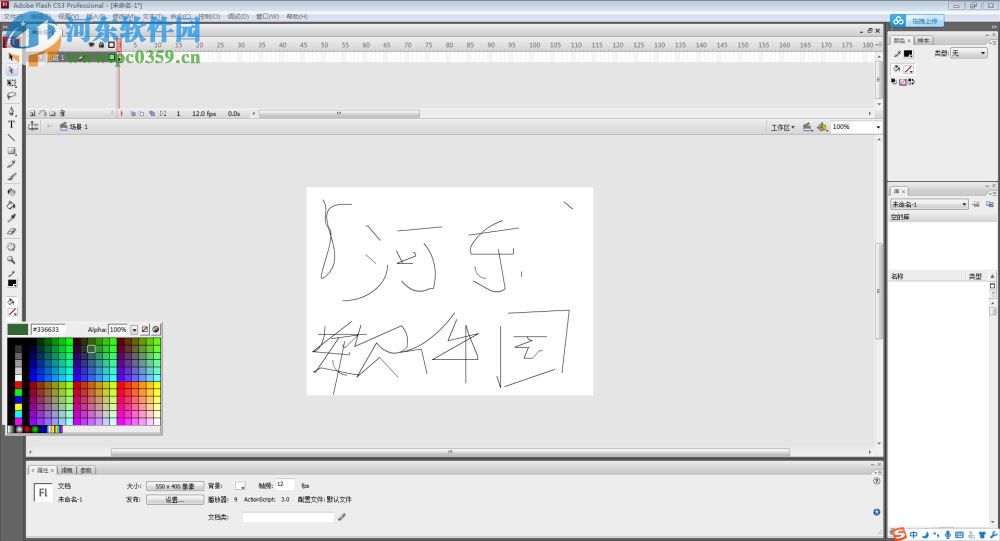The height and width of the screenshot is (541, 1000).
Task: Toggle the Onion Skin button
Action: click(133, 114)
